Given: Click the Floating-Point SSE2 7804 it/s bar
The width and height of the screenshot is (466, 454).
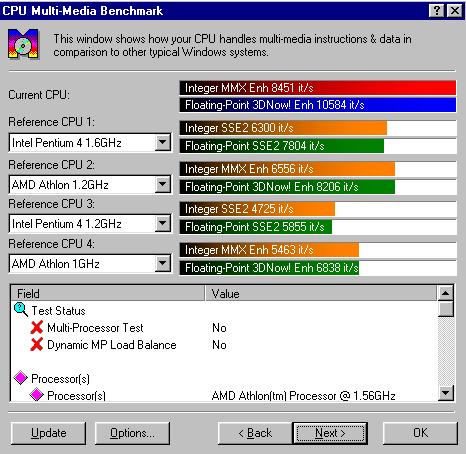Looking at the screenshot, I should 282,146.
